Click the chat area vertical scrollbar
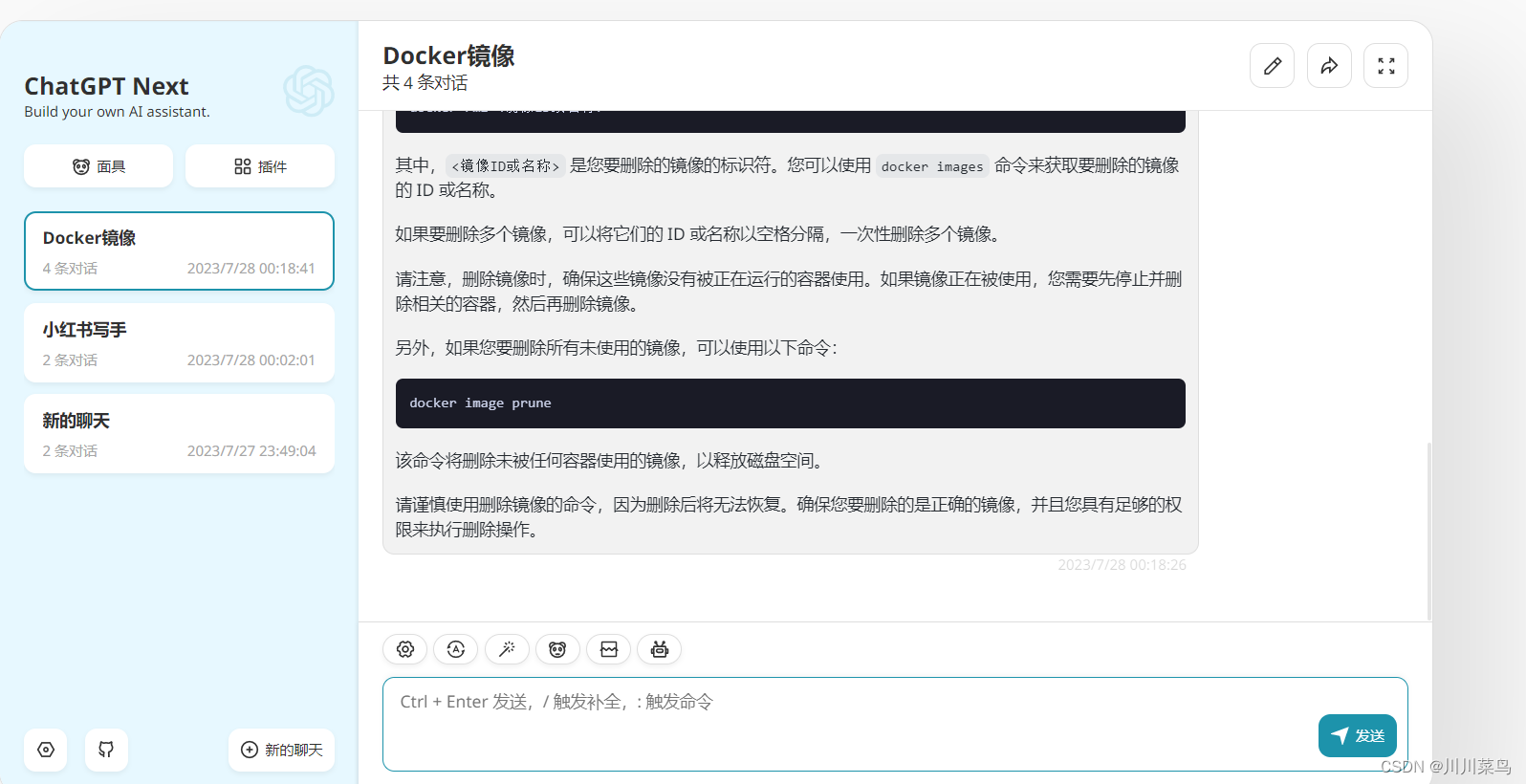This screenshot has height=784, width=1526. pyautogui.click(x=1428, y=531)
